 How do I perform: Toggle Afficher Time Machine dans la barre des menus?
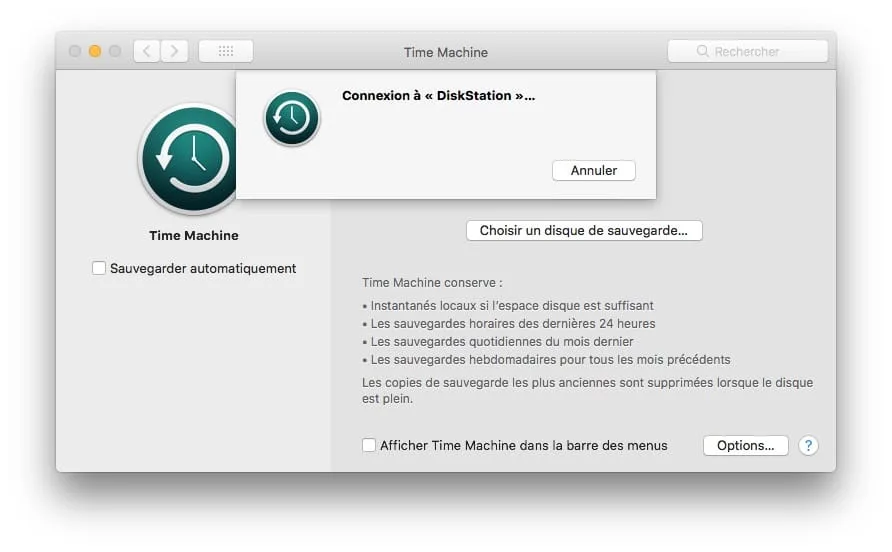coord(369,445)
